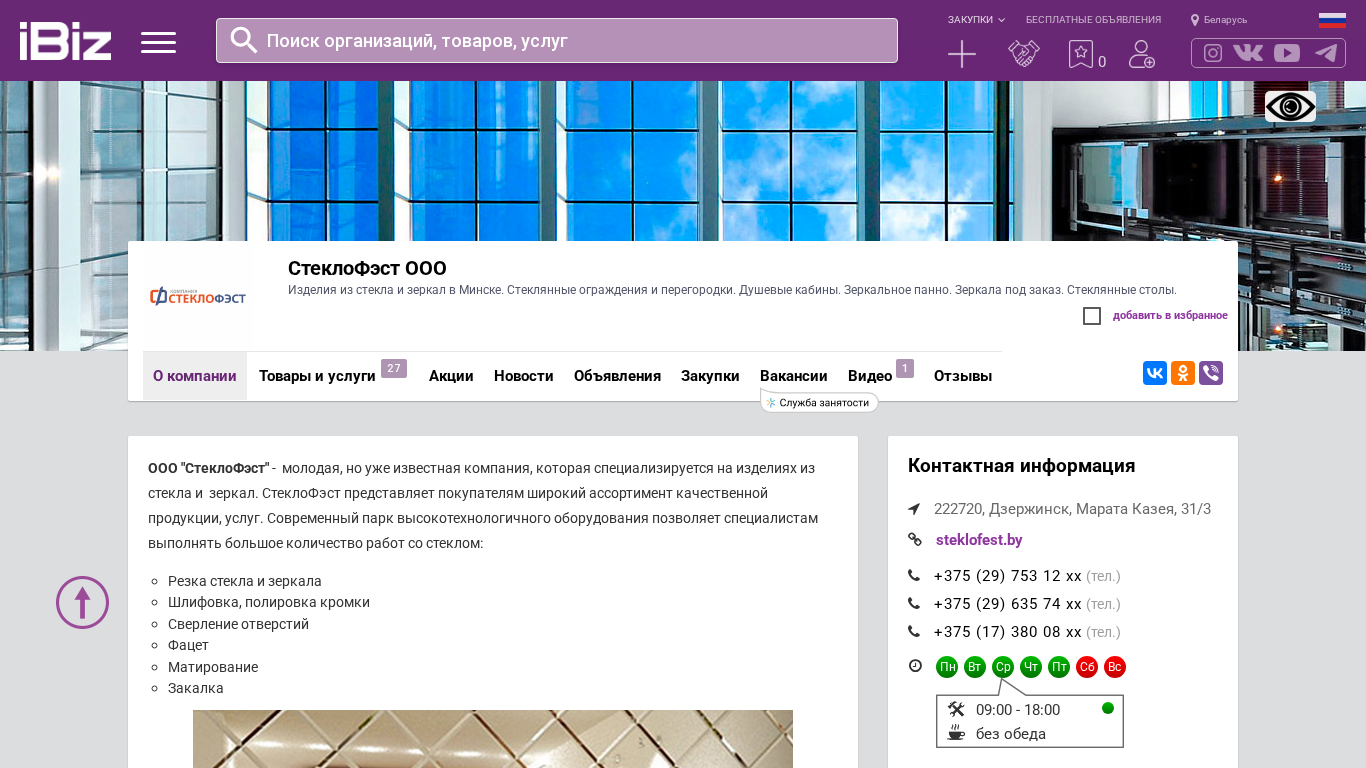Click the СтеклоФэст ООО company title
1366x768 pixels.
(367, 268)
